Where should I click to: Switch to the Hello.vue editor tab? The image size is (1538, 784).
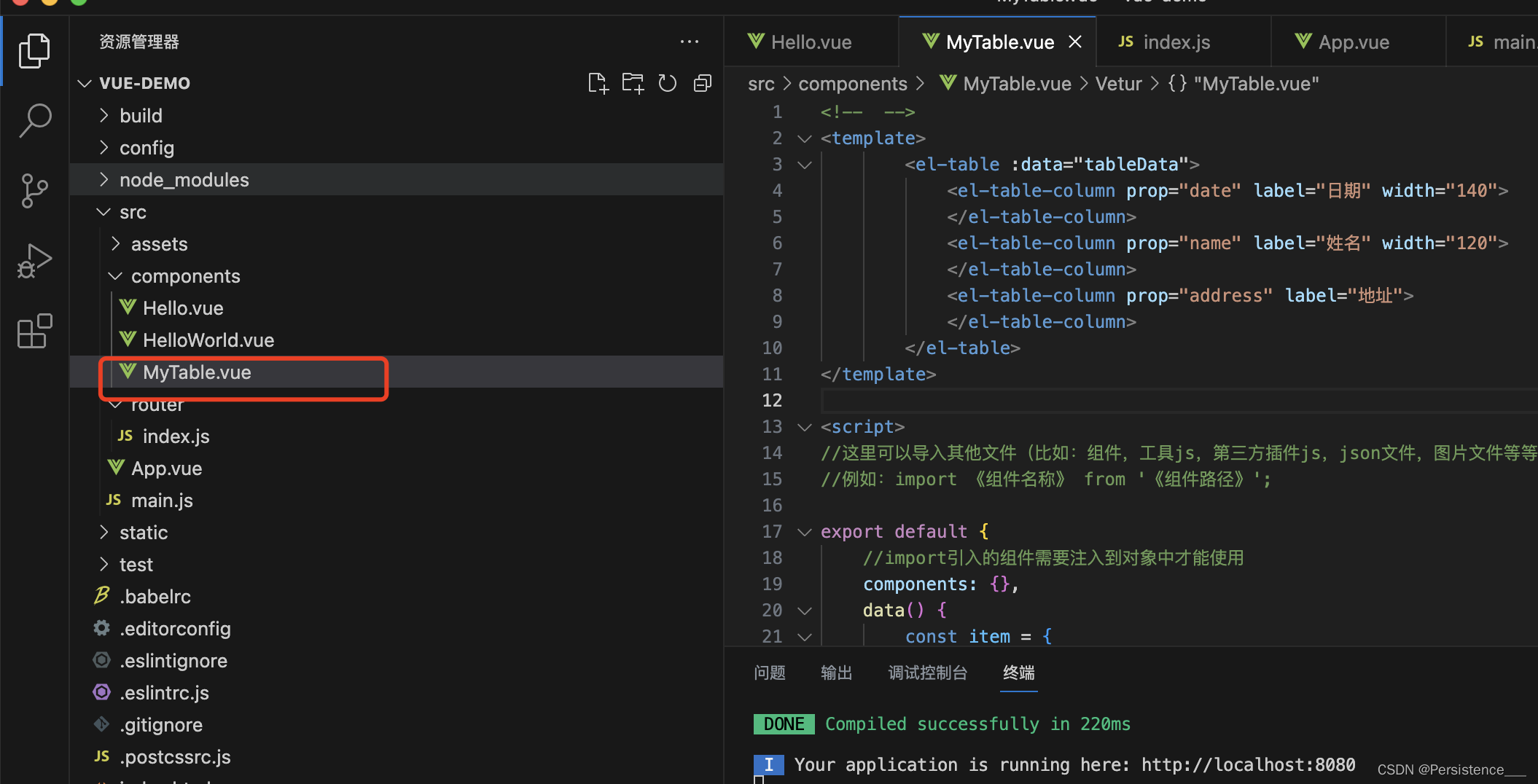tap(811, 42)
